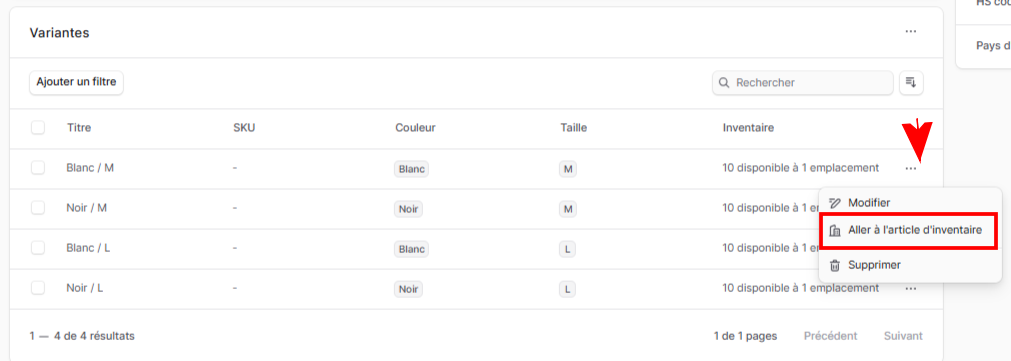Click inventory building icon in context menu

(x=835, y=231)
